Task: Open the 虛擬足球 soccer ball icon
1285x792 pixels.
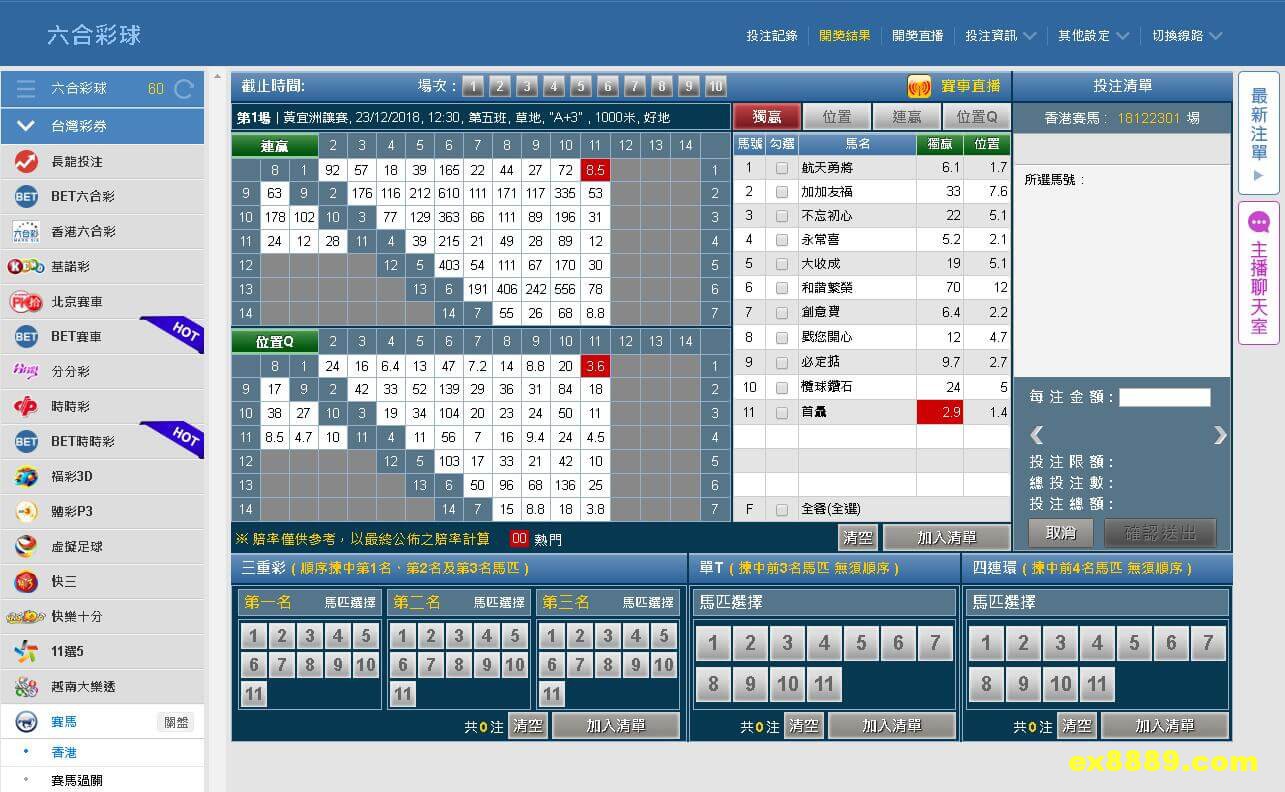Action: pos(26,546)
